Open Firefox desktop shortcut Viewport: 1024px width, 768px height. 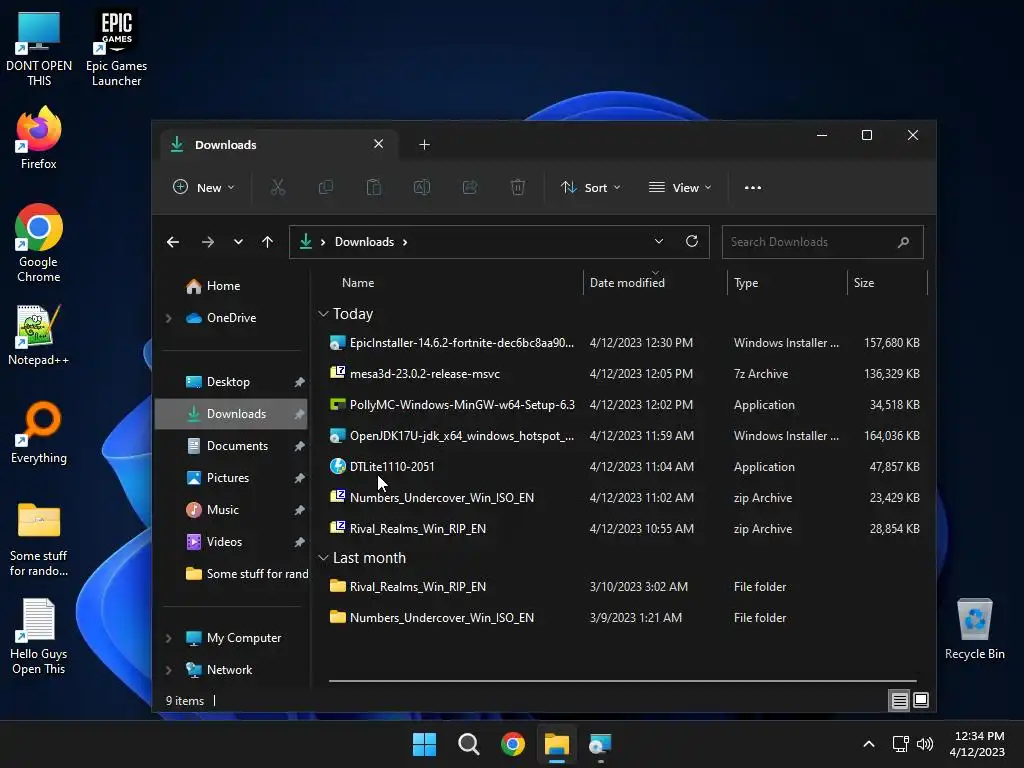39,138
